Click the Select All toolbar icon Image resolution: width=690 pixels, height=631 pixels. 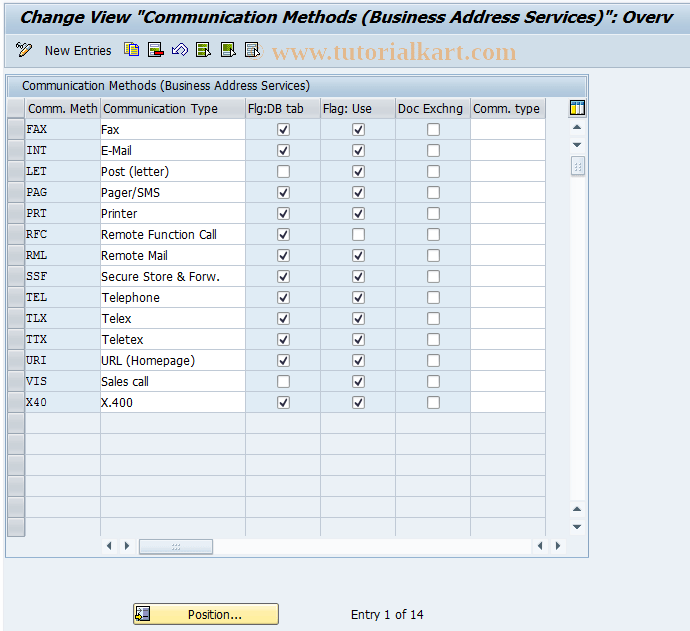(203, 50)
